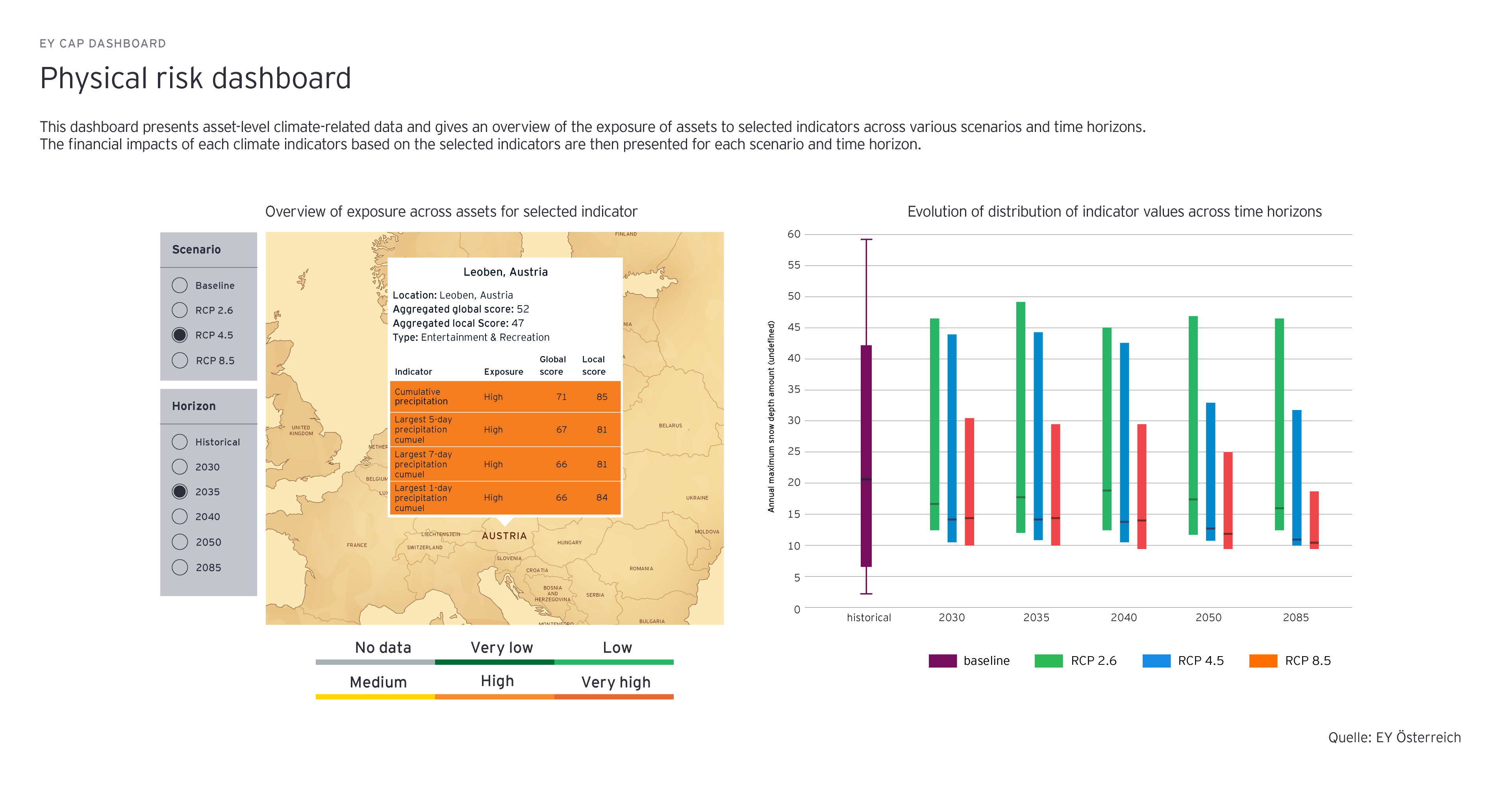Click the orange RCP 8.5 legend swatch
Viewport: 1512px width, 794px height.
pyautogui.click(x=1263, y=661)
